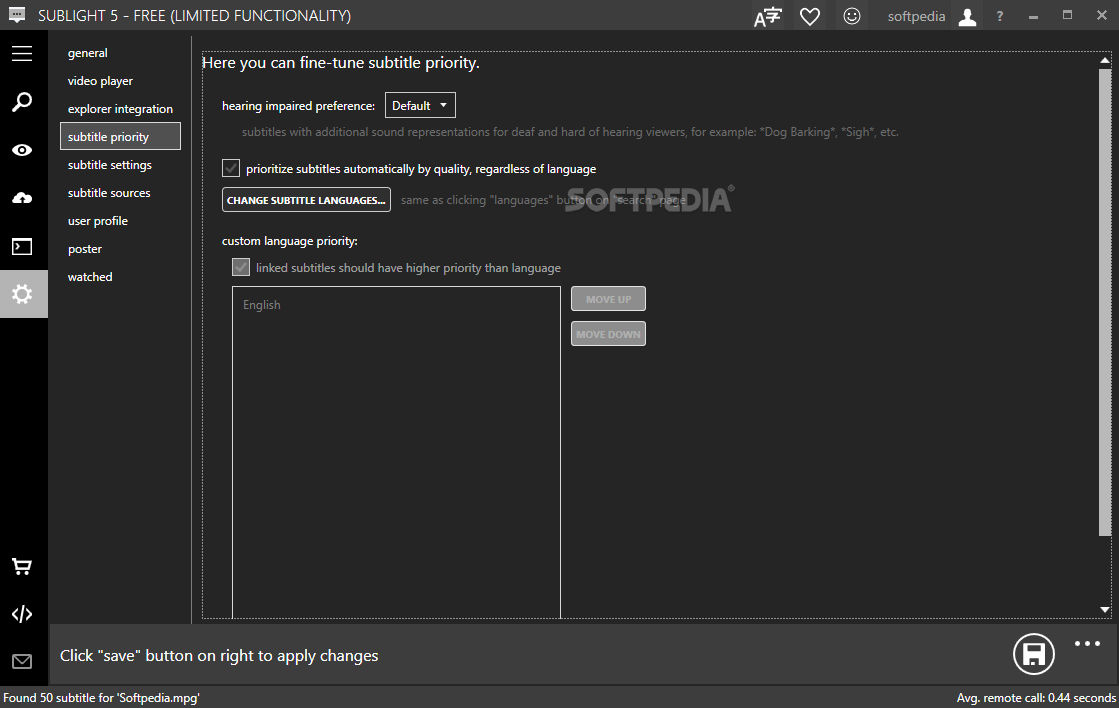Toggle prioritize subtitles automatically by quality checkbox
The height and width of the screenshot is (708, 1119).
[x=231, y=168]
